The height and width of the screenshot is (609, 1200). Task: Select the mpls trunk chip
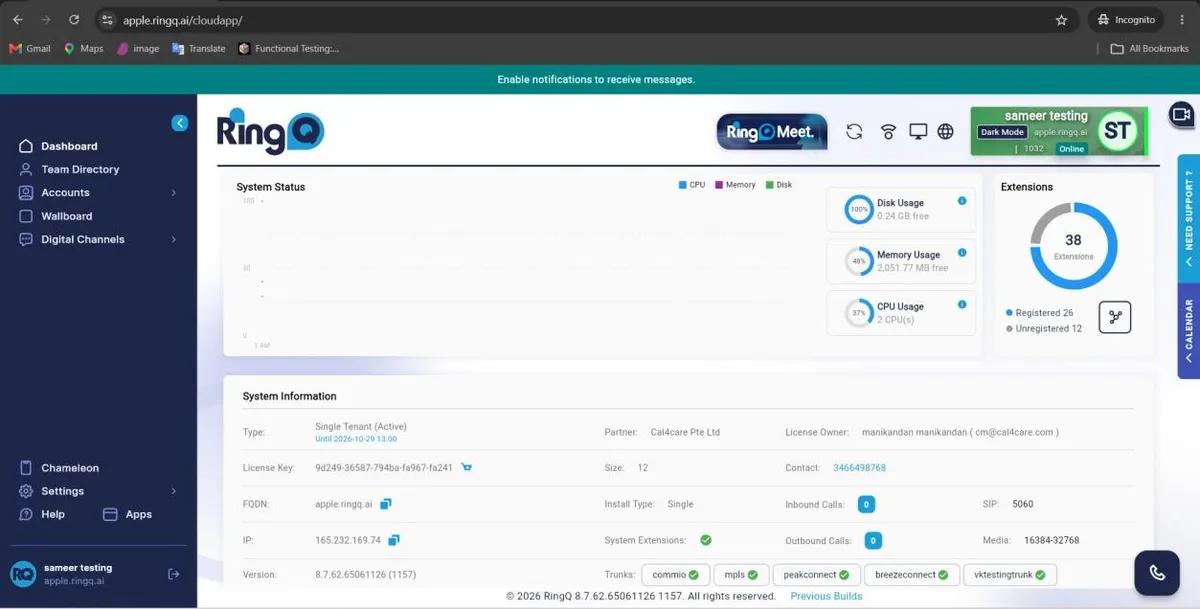click(x=743, y=575)
